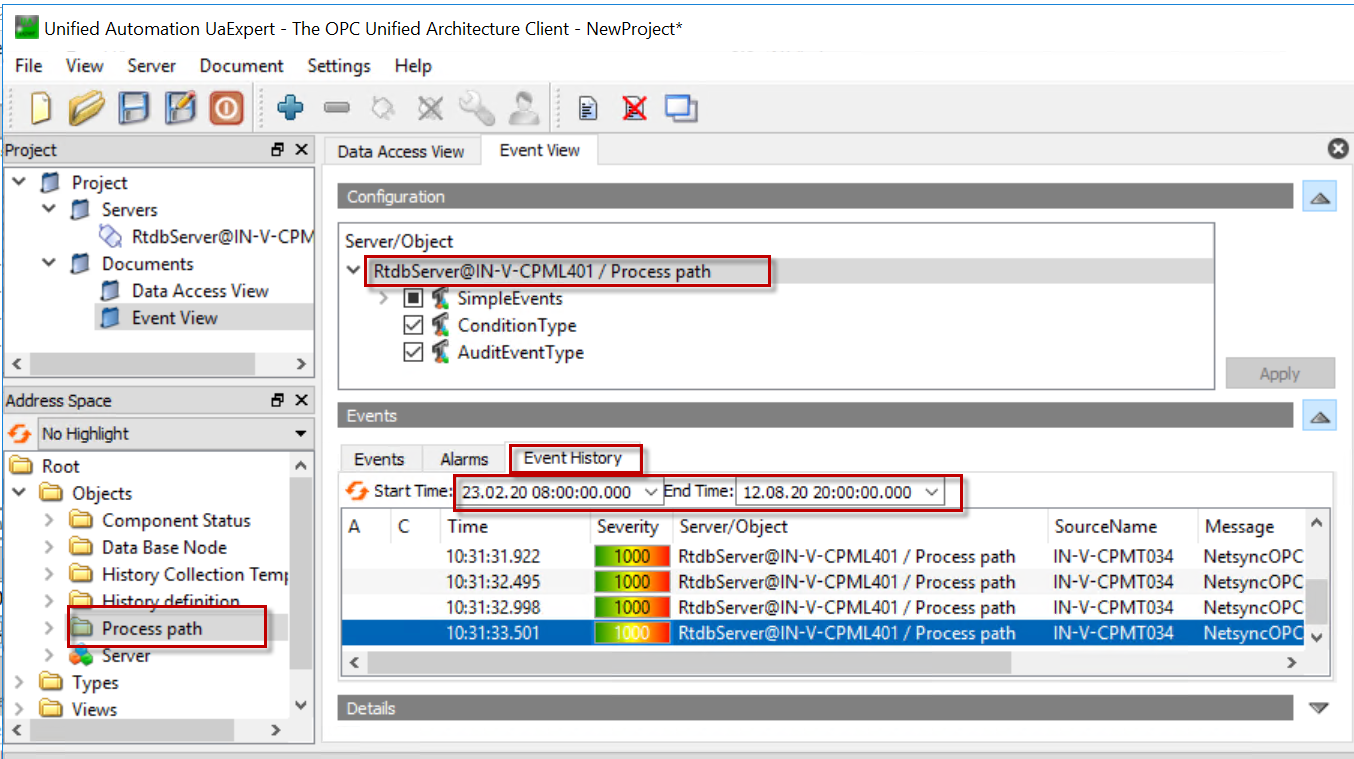
Task: Toggle the SimpleEvents checkbox
Action: point(413,298)
